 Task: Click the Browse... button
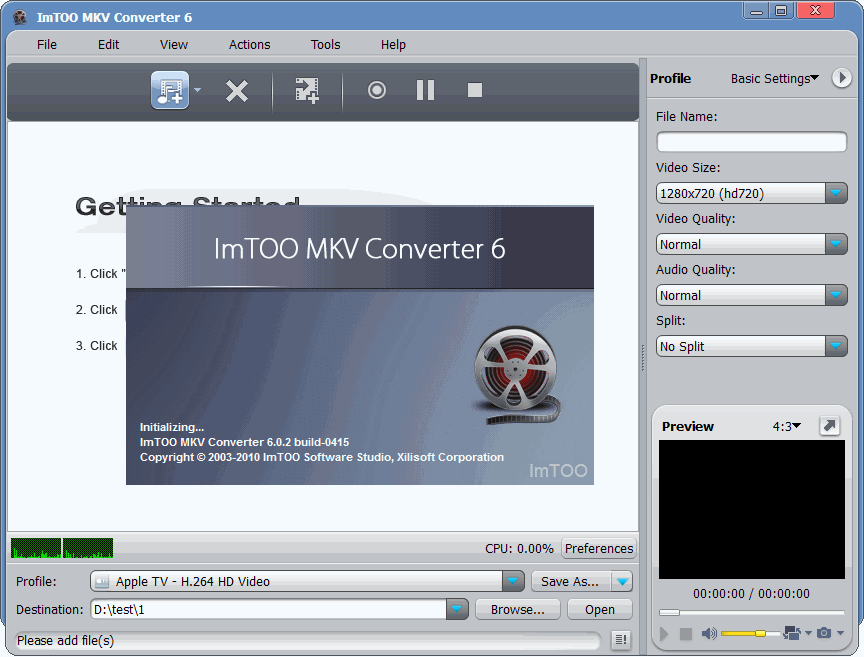[x=517, y=610]
